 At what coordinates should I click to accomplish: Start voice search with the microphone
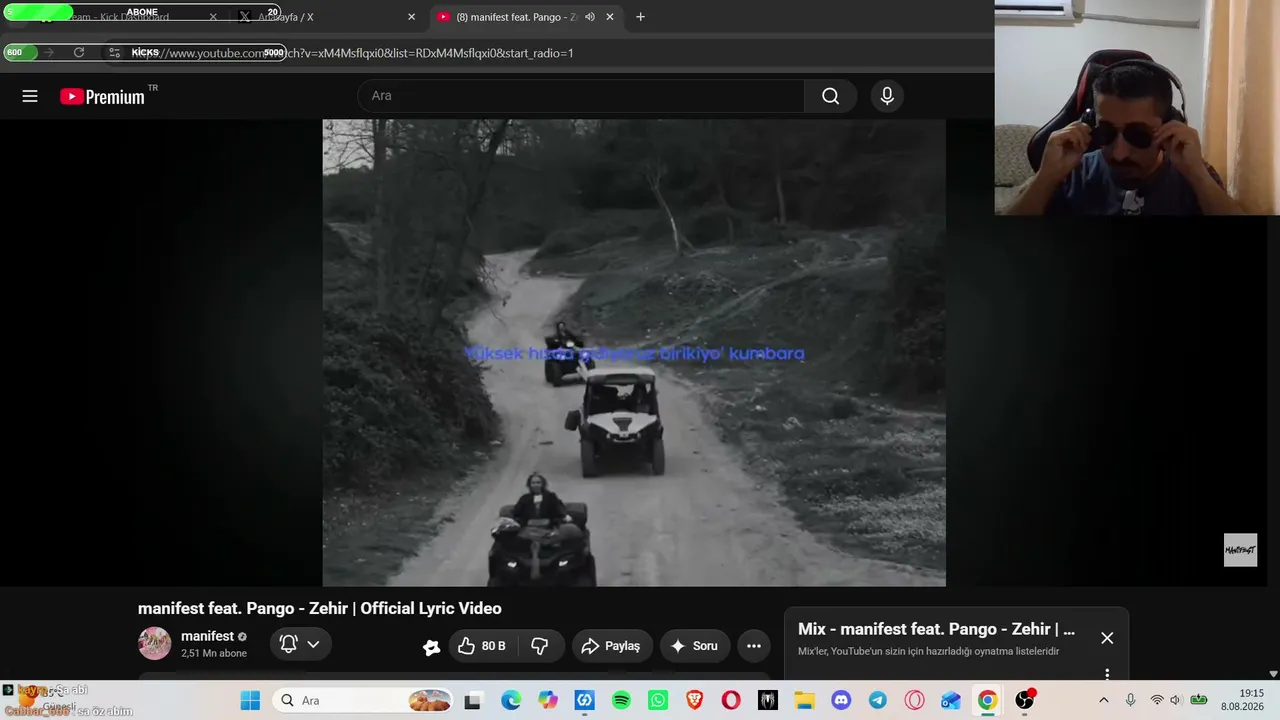tap(887, 96)
